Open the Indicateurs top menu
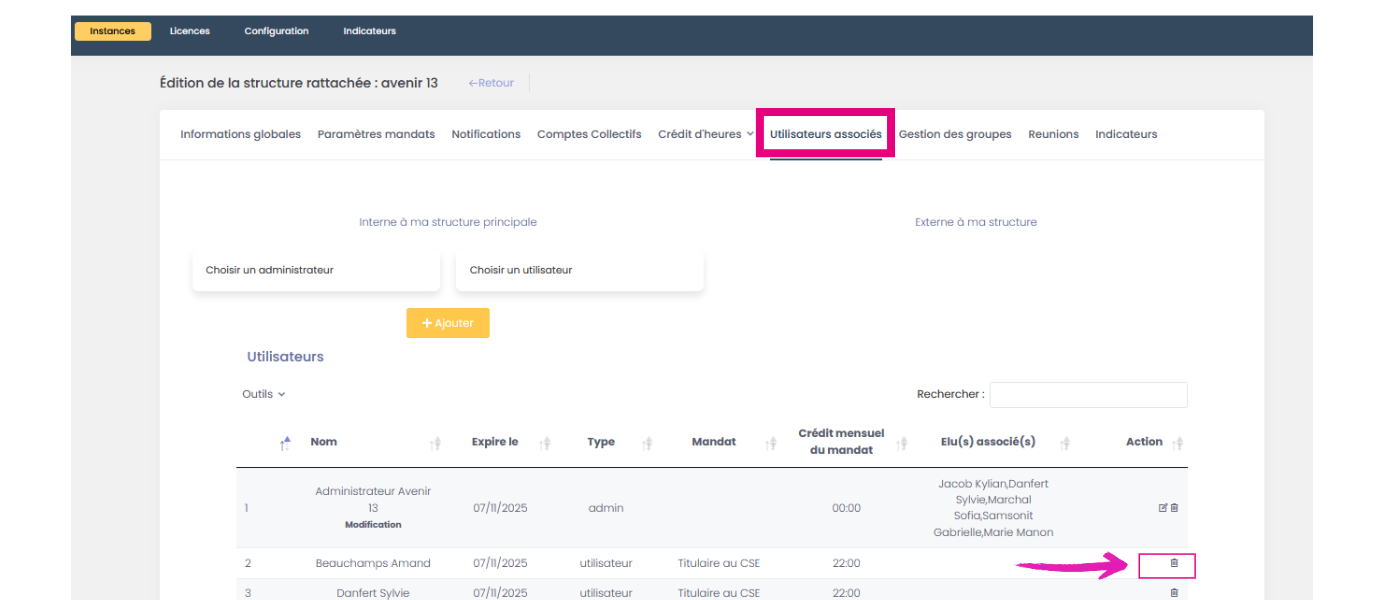Image resolution: width=1400 pixels, height=600 pixels. click(x=370, y=31)
